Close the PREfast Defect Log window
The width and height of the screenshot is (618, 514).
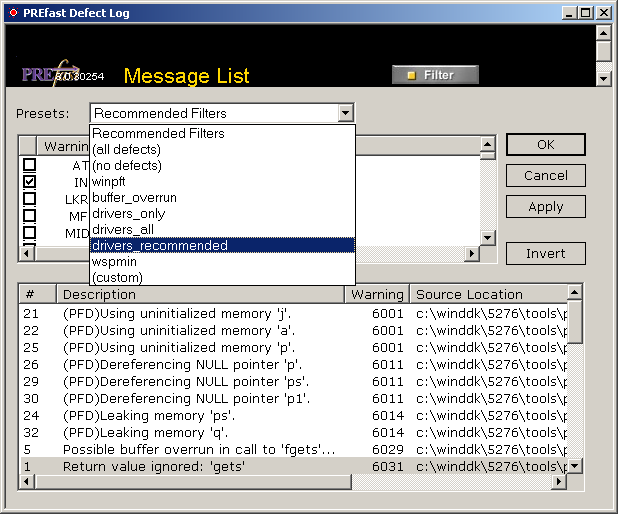click(x=604, y=13)
